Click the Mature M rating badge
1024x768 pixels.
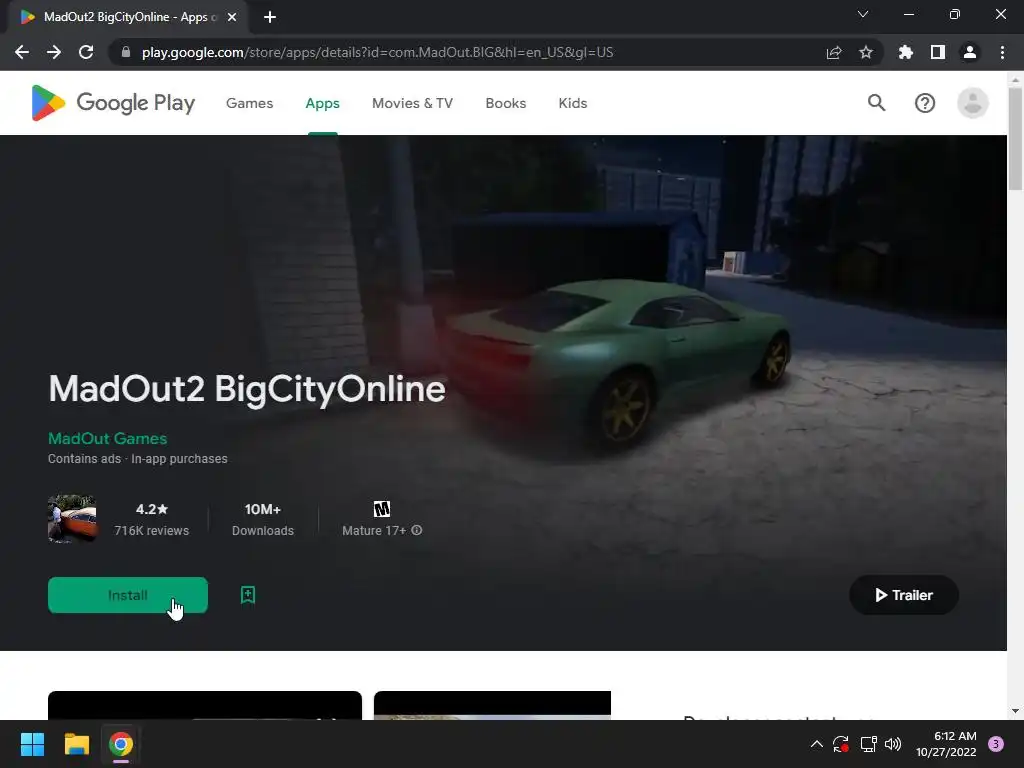(x=382, y=509)
